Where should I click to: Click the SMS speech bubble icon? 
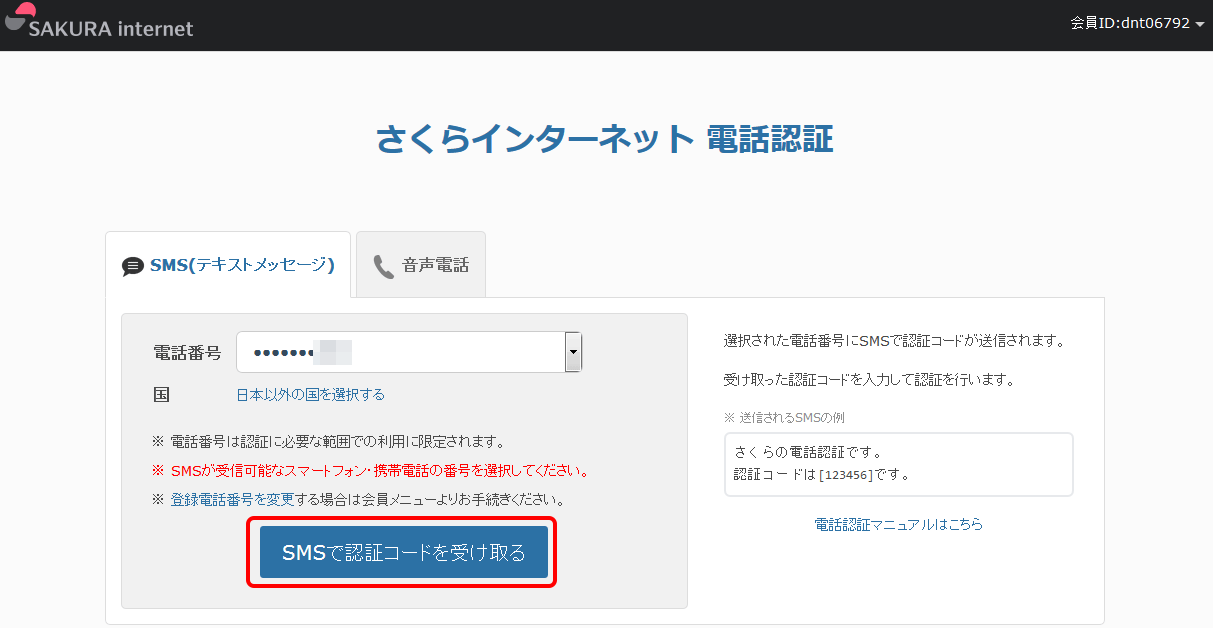point(133,266)
